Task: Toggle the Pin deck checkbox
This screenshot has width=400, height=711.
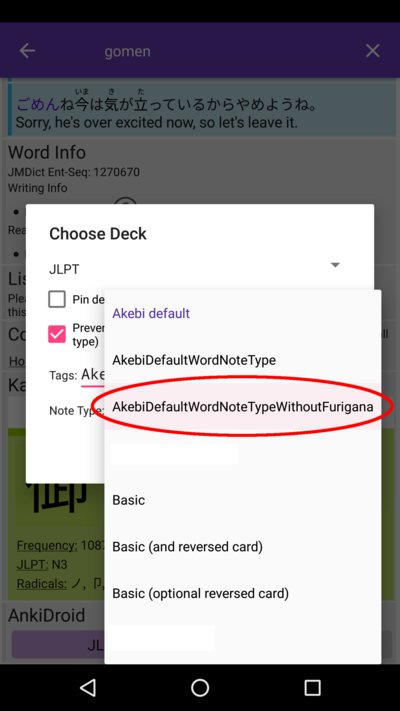Action: coord(57,300)
